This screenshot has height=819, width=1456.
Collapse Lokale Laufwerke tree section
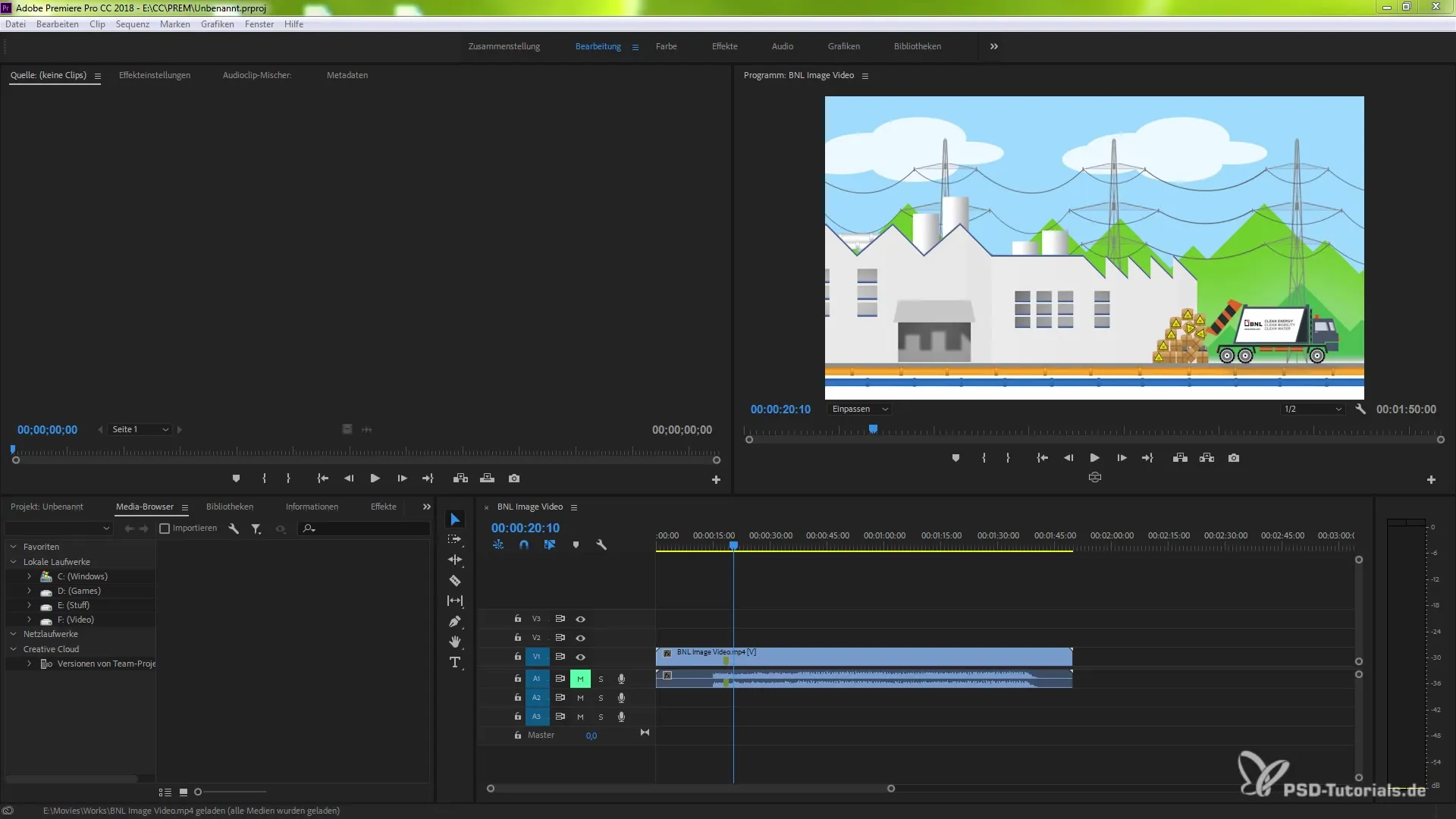point(13,562)
